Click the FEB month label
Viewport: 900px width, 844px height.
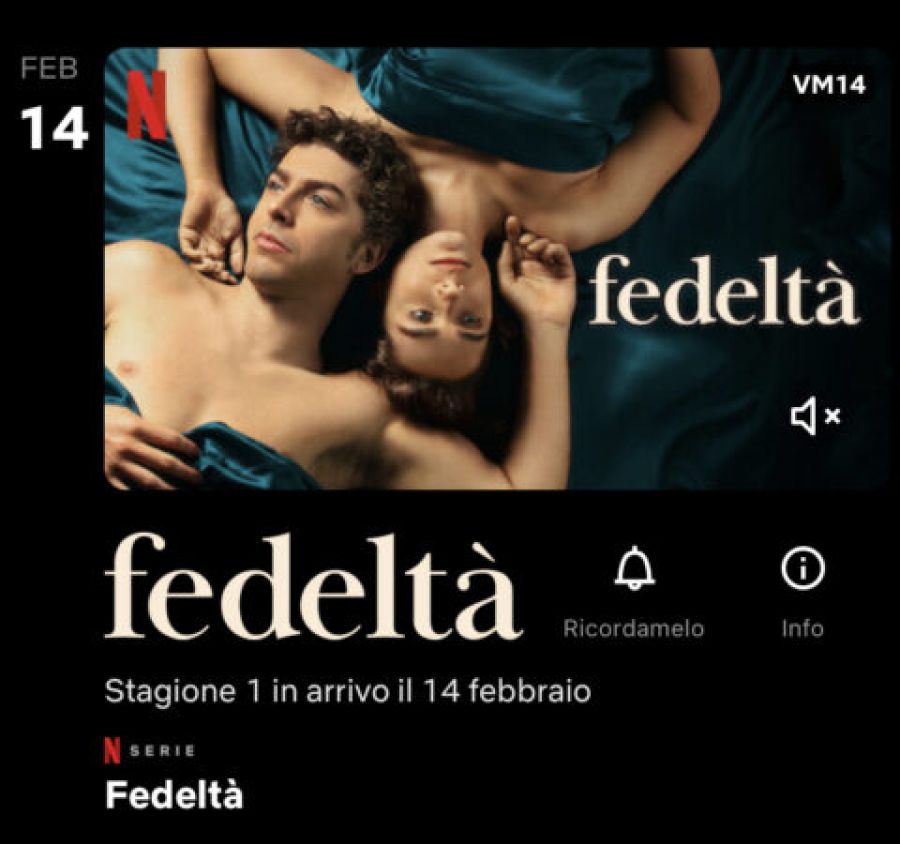[x=49, y=68]
